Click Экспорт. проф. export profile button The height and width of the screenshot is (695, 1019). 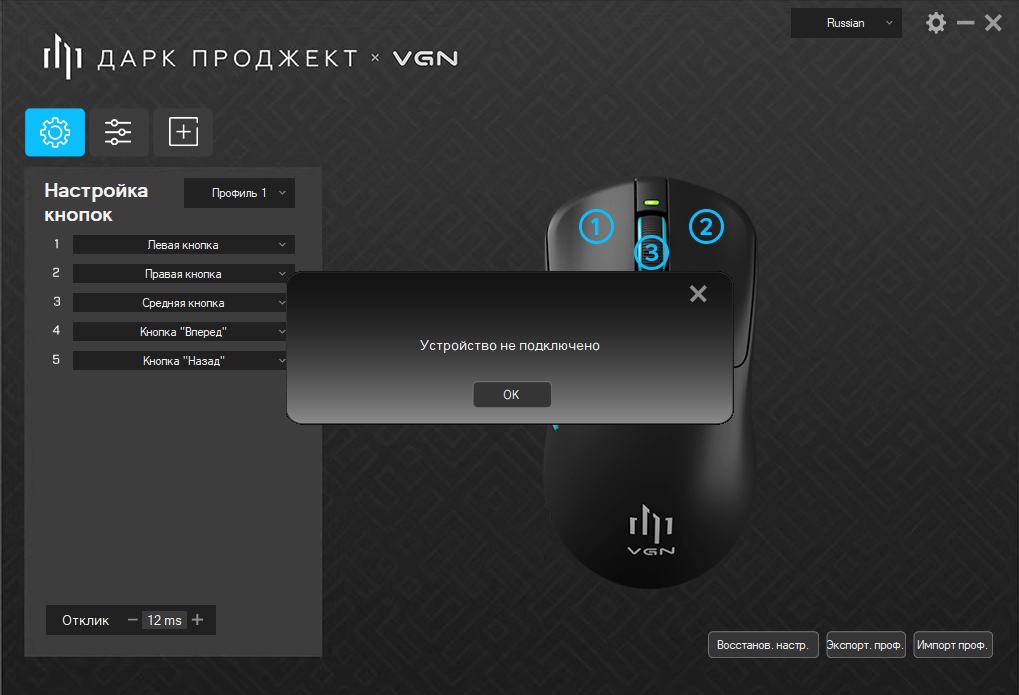click(x=866, y=645)
